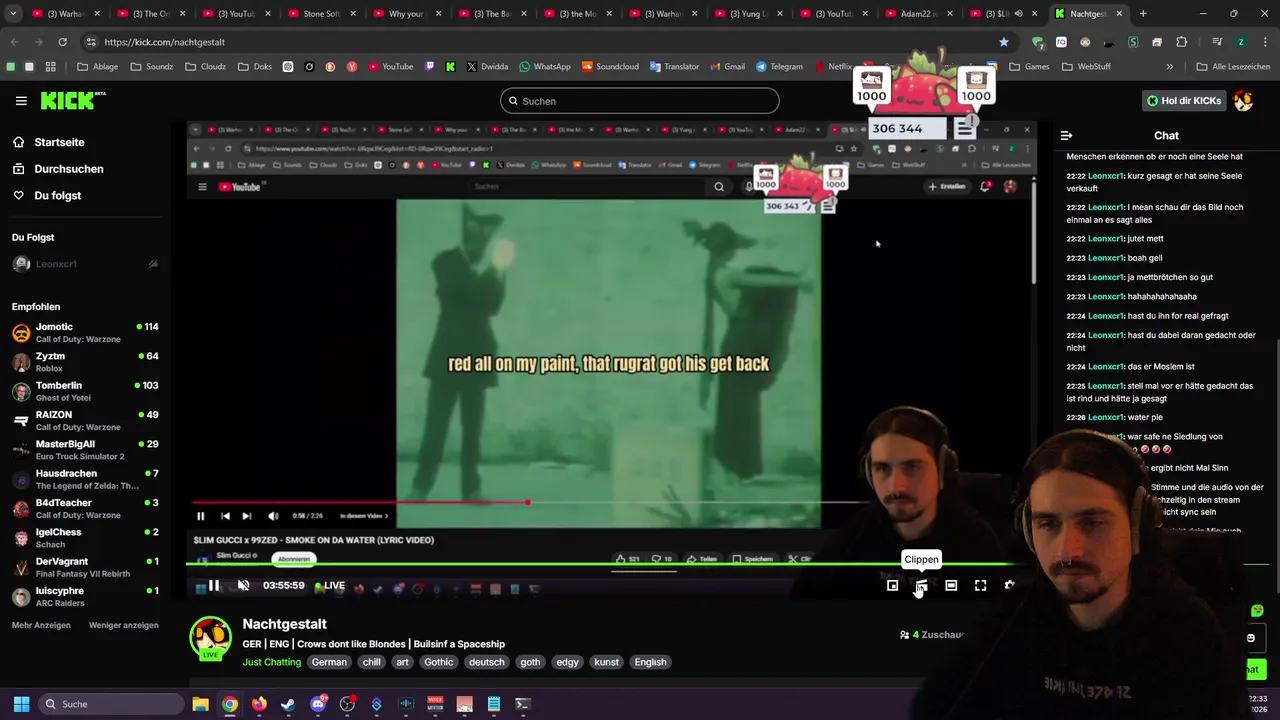
Task: Open the tab search dropdown arrow
Action: (11, 14)
